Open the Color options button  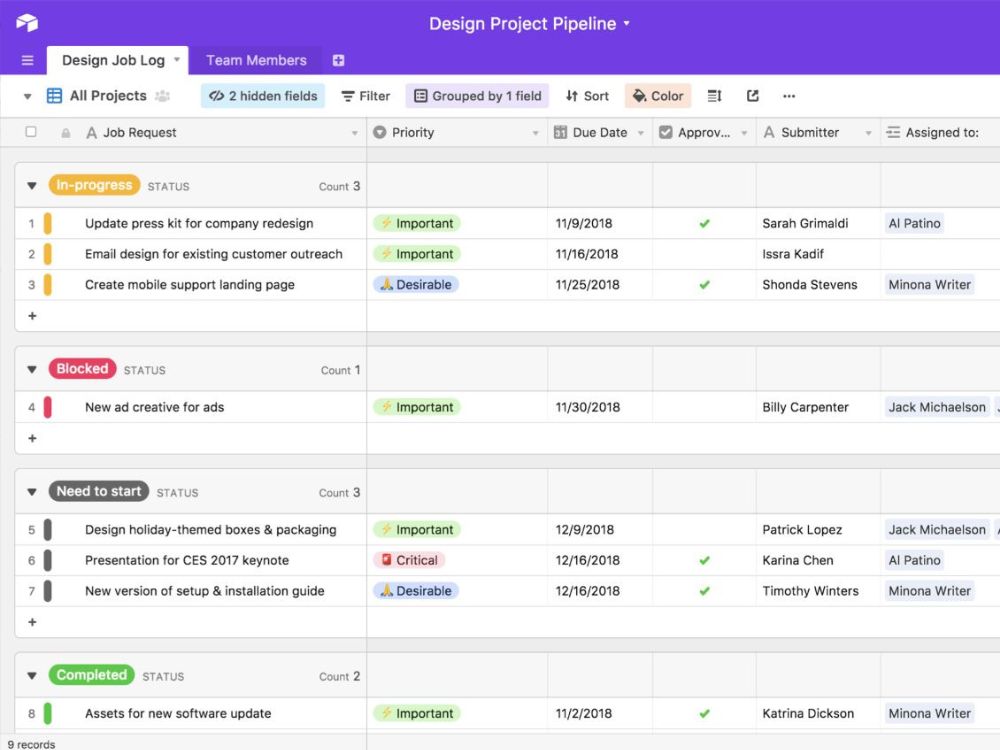(x=658, y=96)
